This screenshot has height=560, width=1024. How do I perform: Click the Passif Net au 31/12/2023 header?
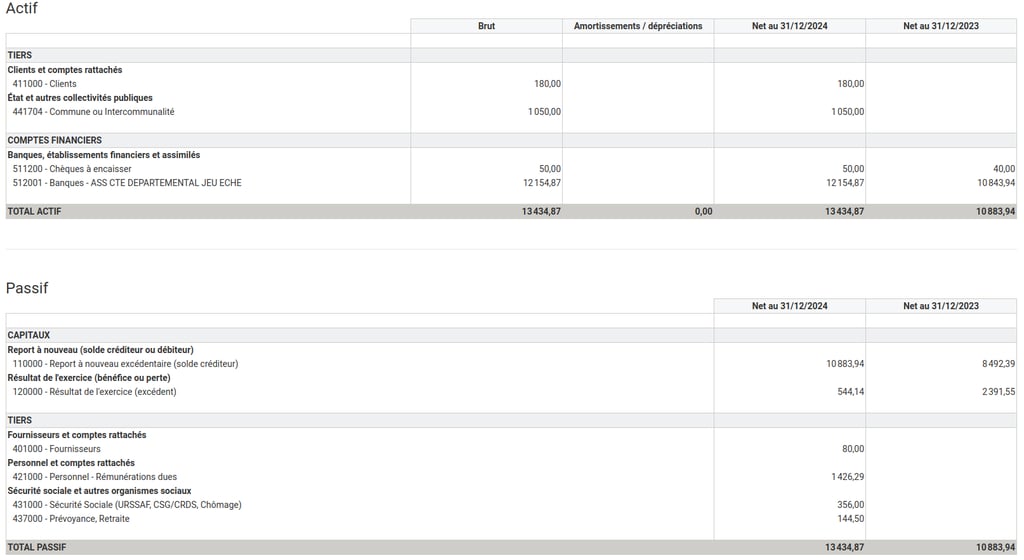click(941, 305)
